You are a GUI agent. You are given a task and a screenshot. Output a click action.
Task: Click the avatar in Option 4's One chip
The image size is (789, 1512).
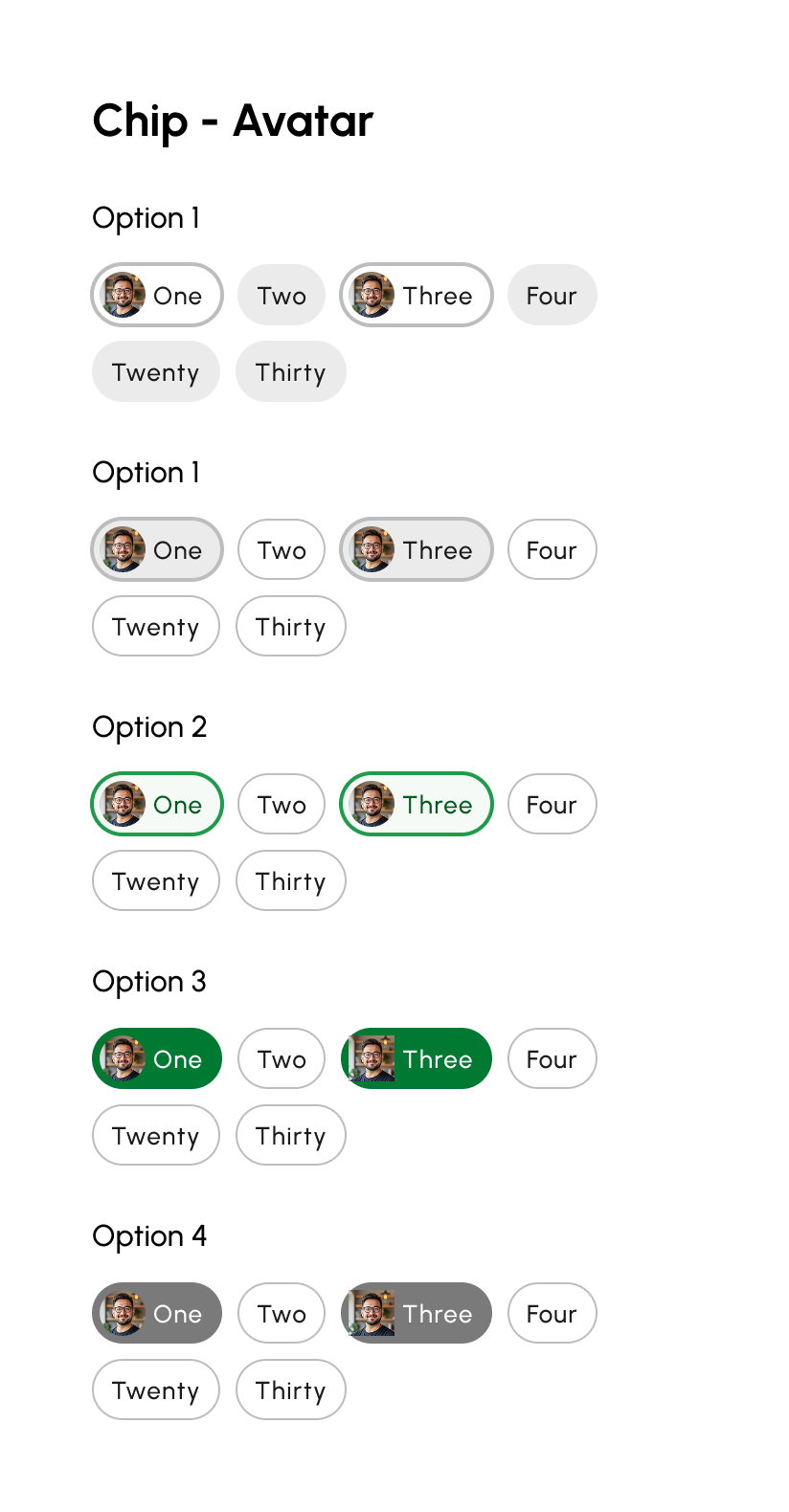click(124, 1313)
